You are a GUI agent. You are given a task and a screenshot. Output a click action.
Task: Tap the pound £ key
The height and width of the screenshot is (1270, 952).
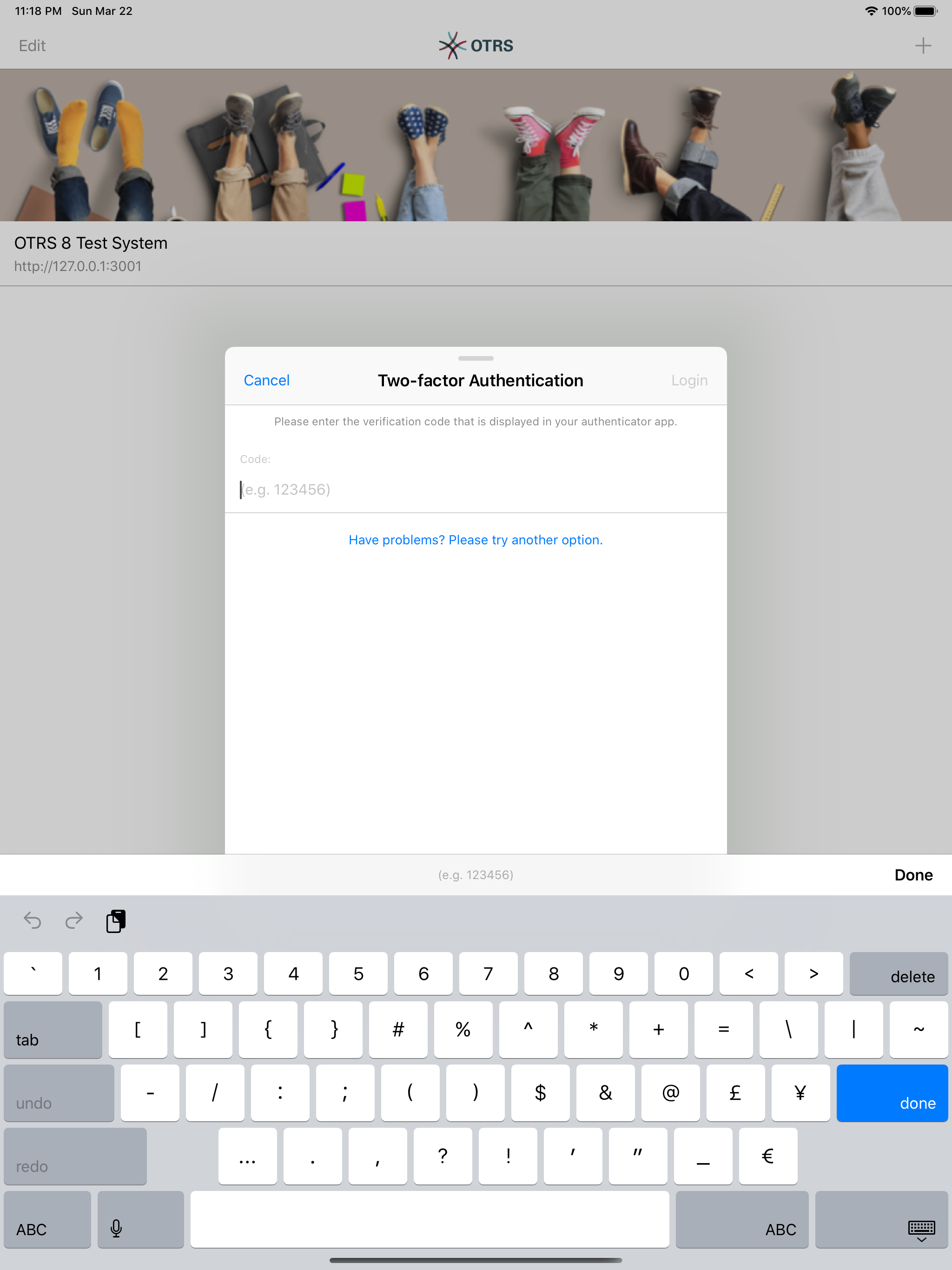click(735, 1093)
